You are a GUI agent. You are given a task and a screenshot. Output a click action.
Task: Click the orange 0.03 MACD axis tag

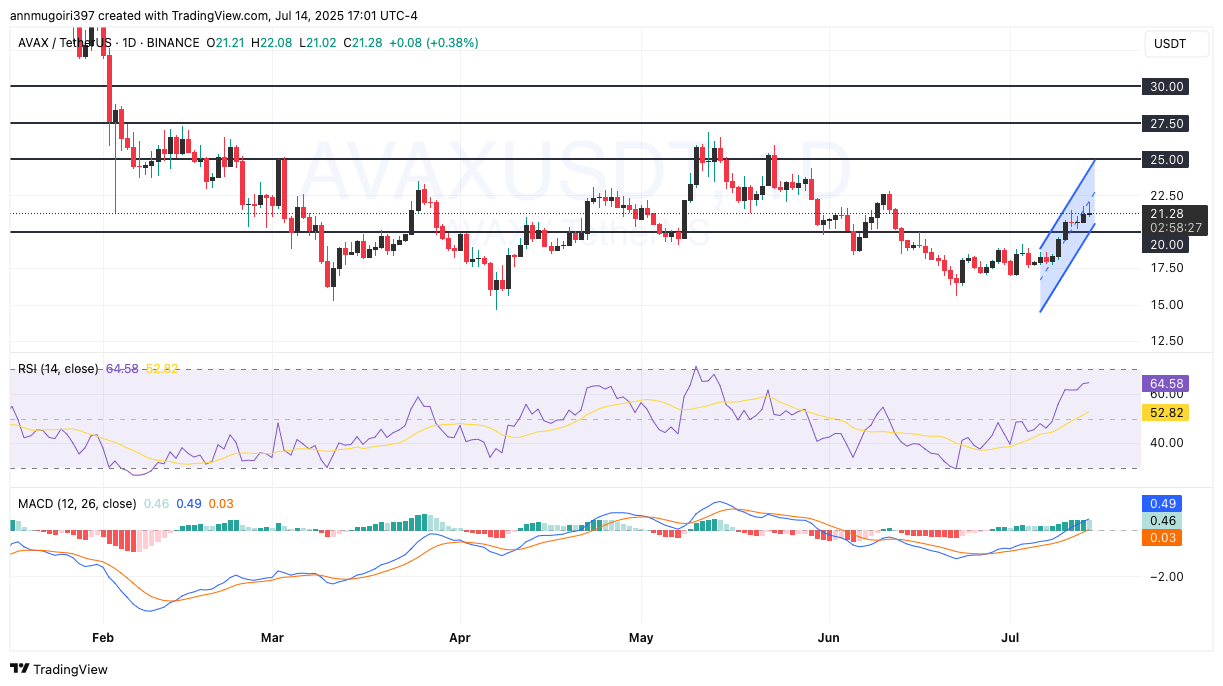(1162, 537)
